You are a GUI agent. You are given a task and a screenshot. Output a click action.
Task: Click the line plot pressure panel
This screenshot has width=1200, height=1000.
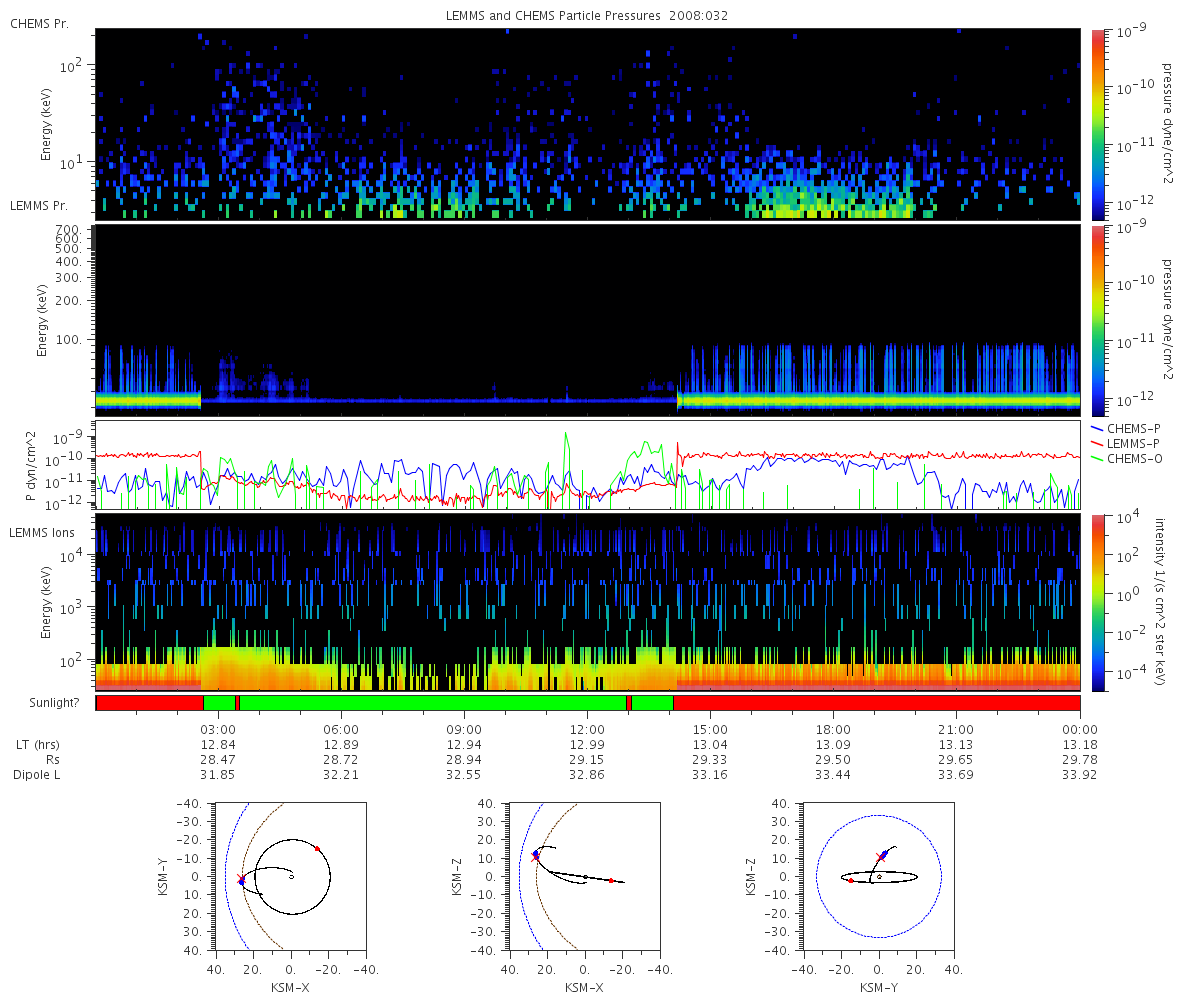(x=588, y=466)
